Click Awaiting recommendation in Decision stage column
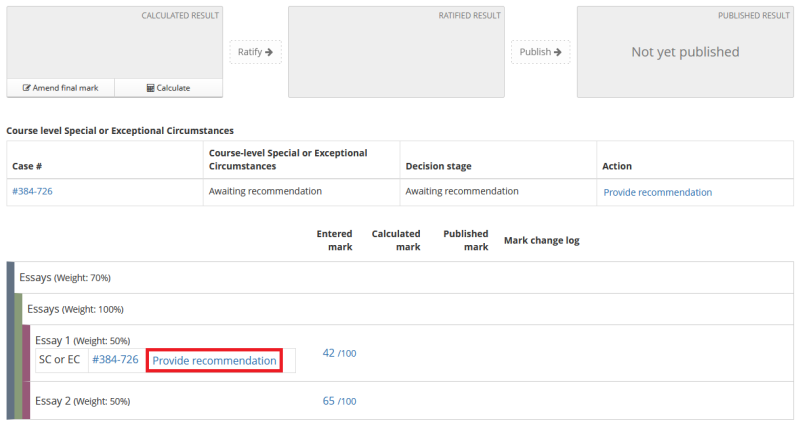 pyautogui.click(x=462, y=191)
